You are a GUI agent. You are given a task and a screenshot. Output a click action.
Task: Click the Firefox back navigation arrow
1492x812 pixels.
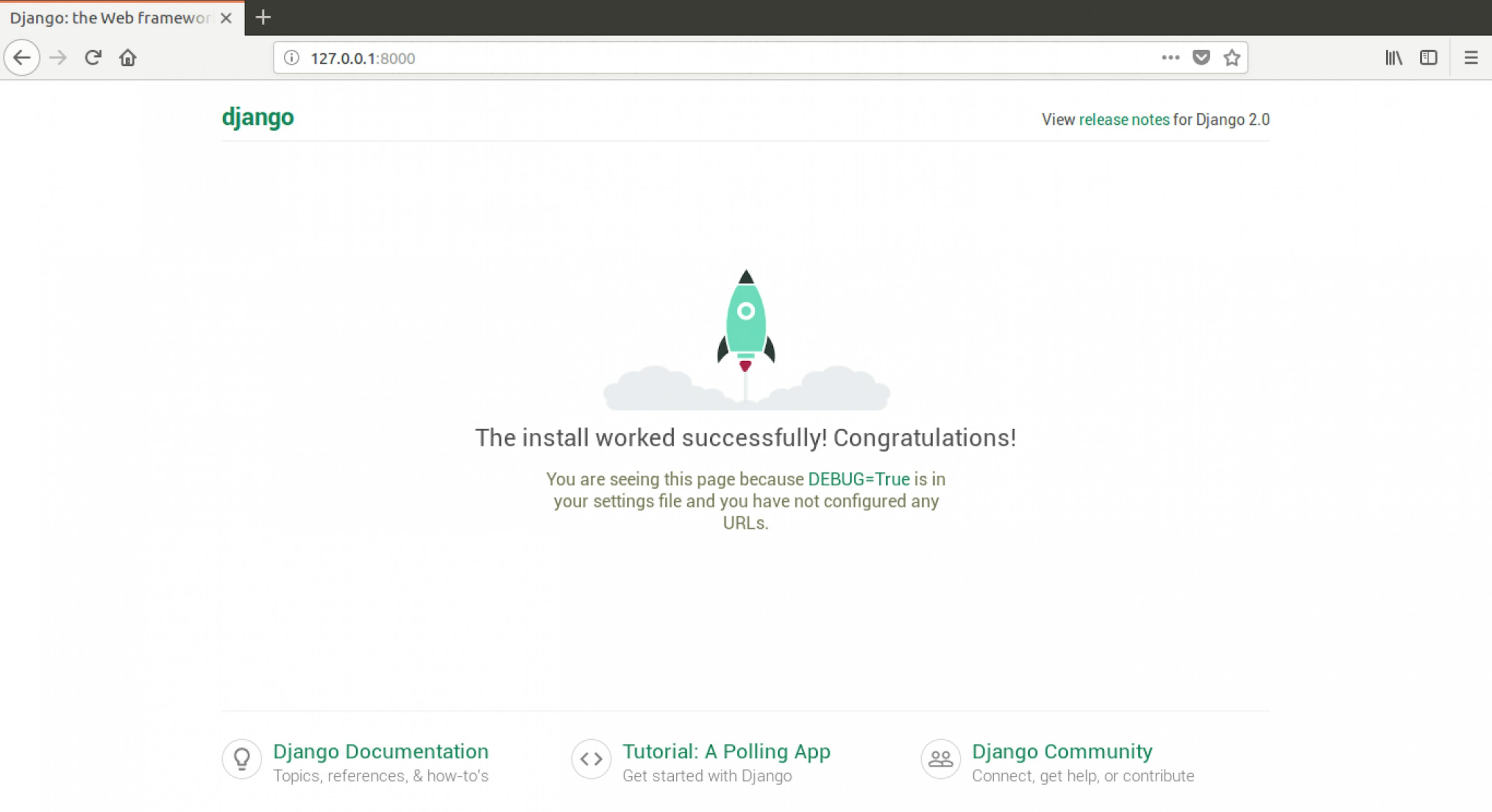tap(21, 58)
